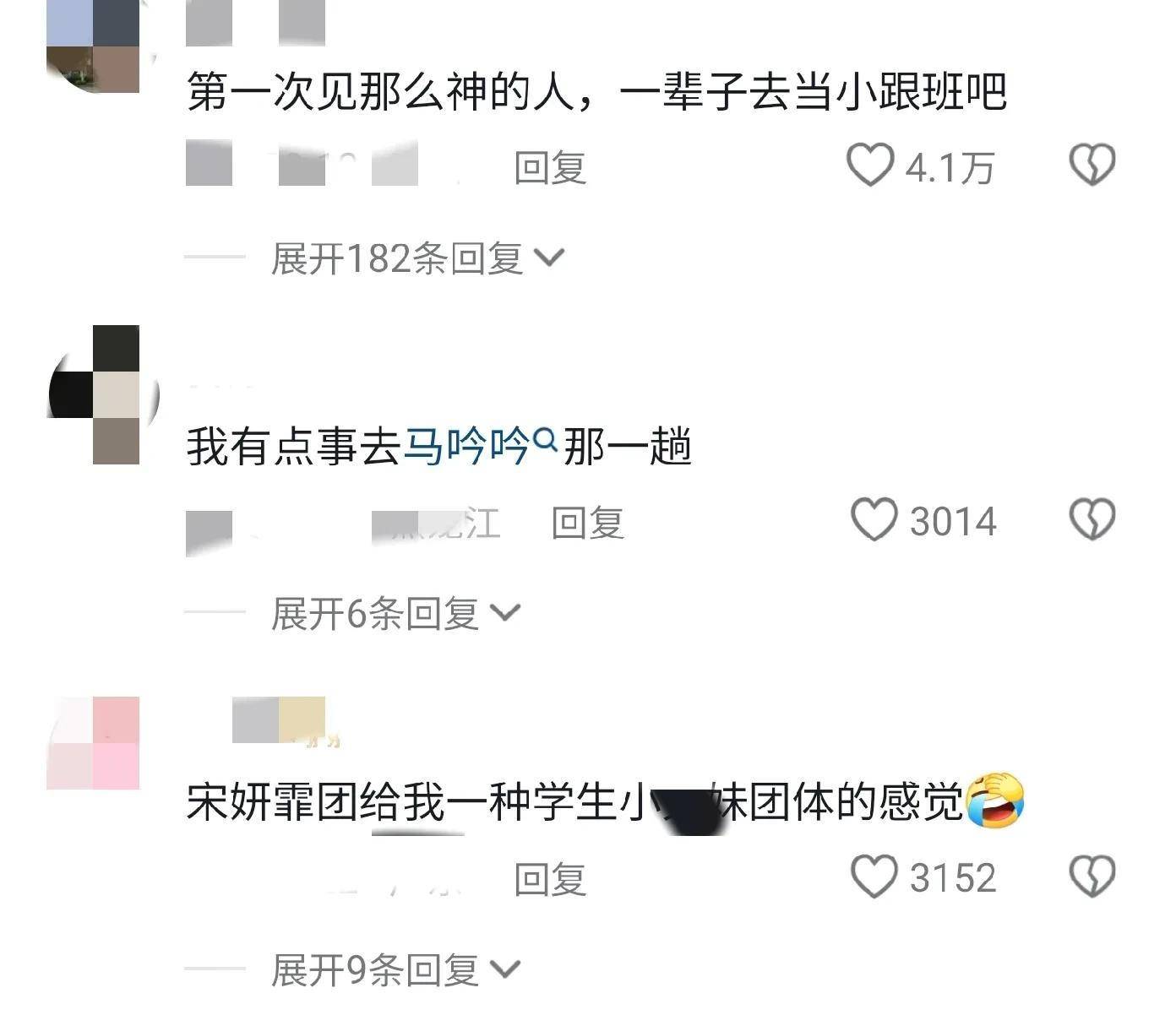Dislike the 马吟吟 comment with broken heart
Screen dimensions: 1176x1015
point(1092,519)
